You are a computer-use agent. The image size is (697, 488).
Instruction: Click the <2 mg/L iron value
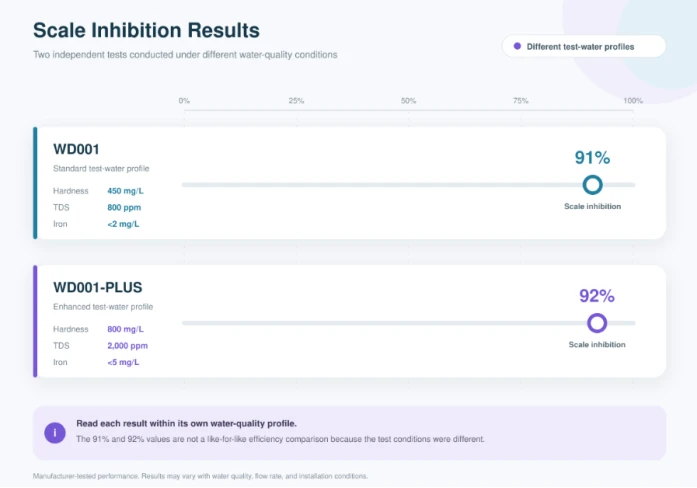(123, 224)
